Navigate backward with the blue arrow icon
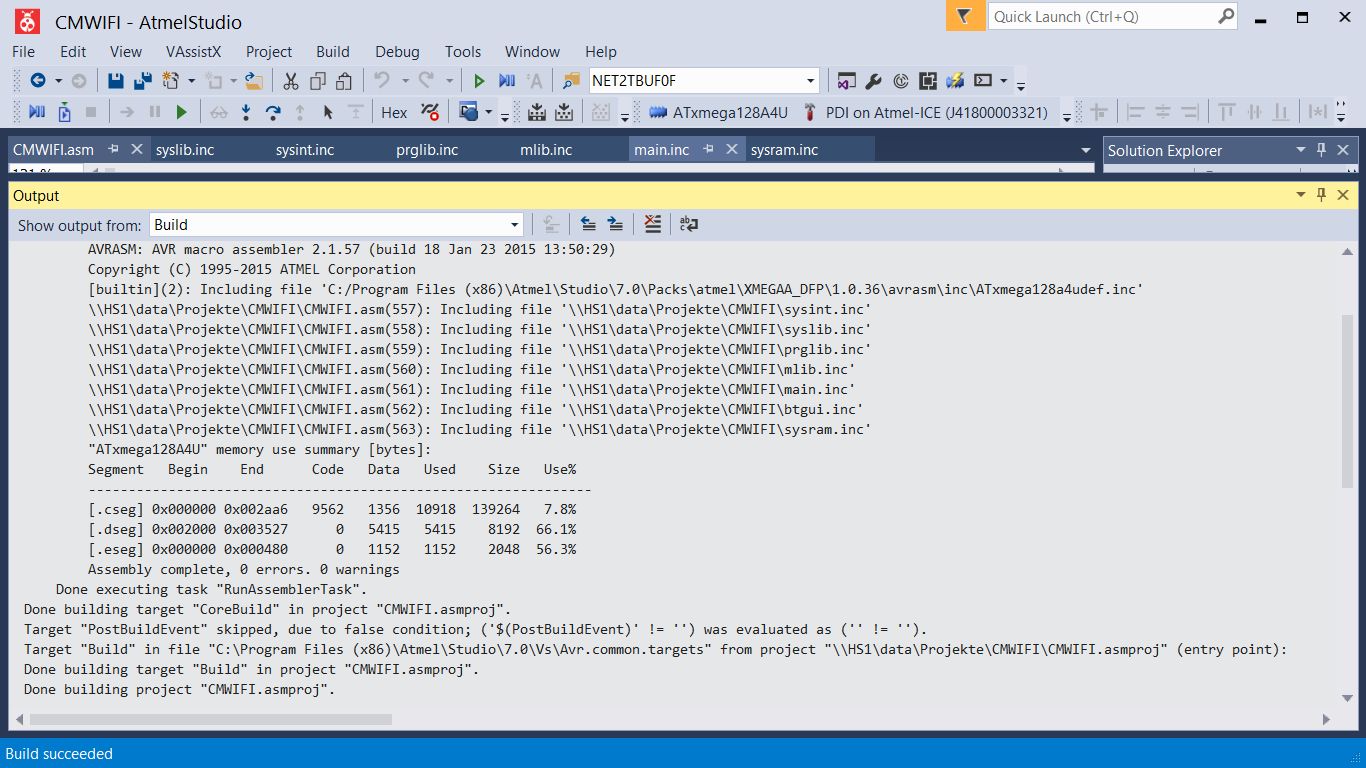The width and height of the screenshot is (1366, 768). pos(38,81)
